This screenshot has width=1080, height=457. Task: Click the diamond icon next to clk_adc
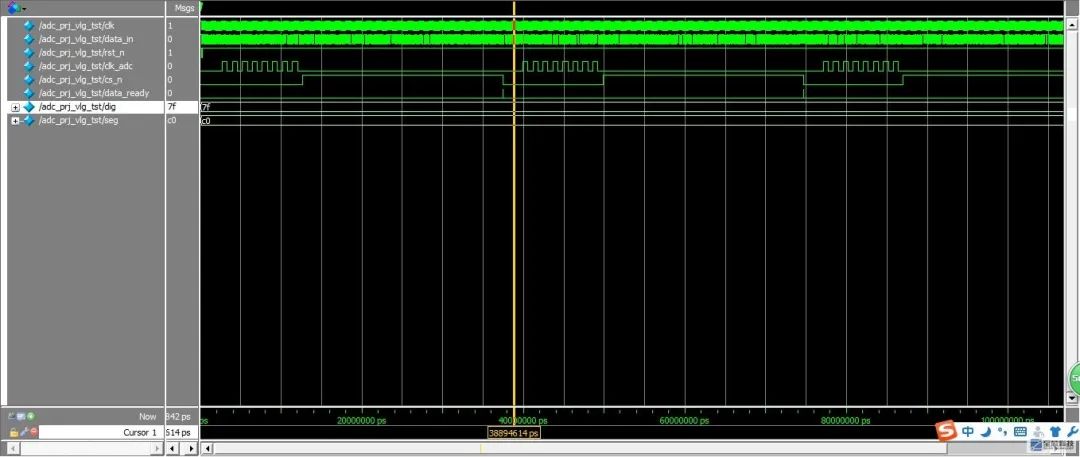click(x=28, y=66)
